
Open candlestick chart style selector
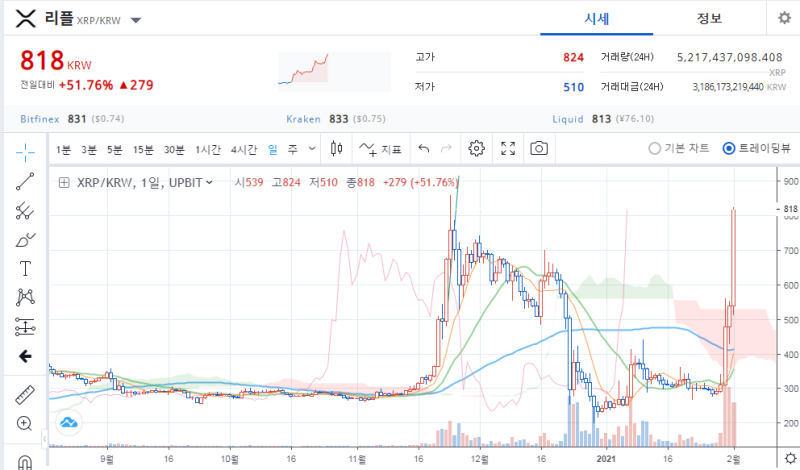pyautogui.click(x=336, y=149)
